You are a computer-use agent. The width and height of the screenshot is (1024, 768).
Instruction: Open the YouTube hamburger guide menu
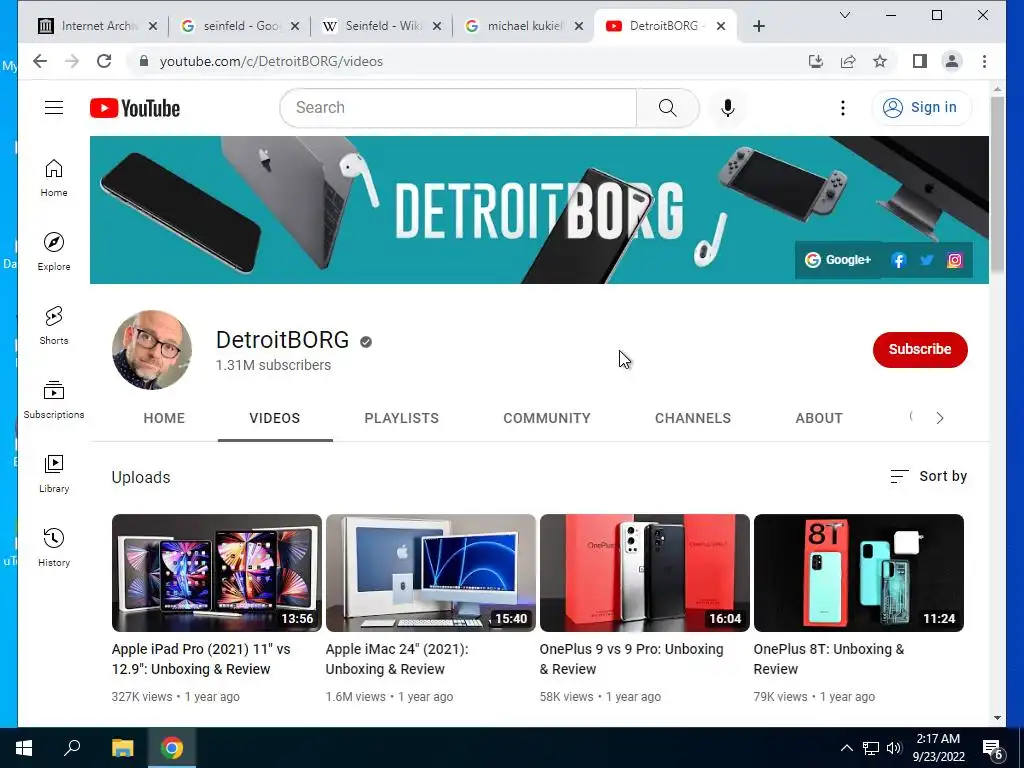[x=54, y=108]
